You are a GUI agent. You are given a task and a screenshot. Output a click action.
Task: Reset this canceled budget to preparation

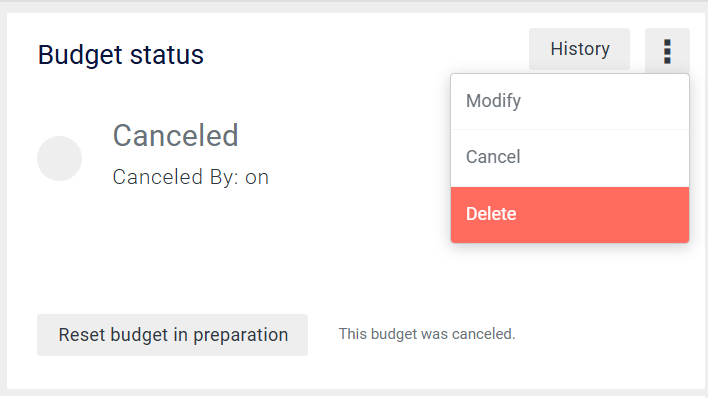[x=172, y=335]
